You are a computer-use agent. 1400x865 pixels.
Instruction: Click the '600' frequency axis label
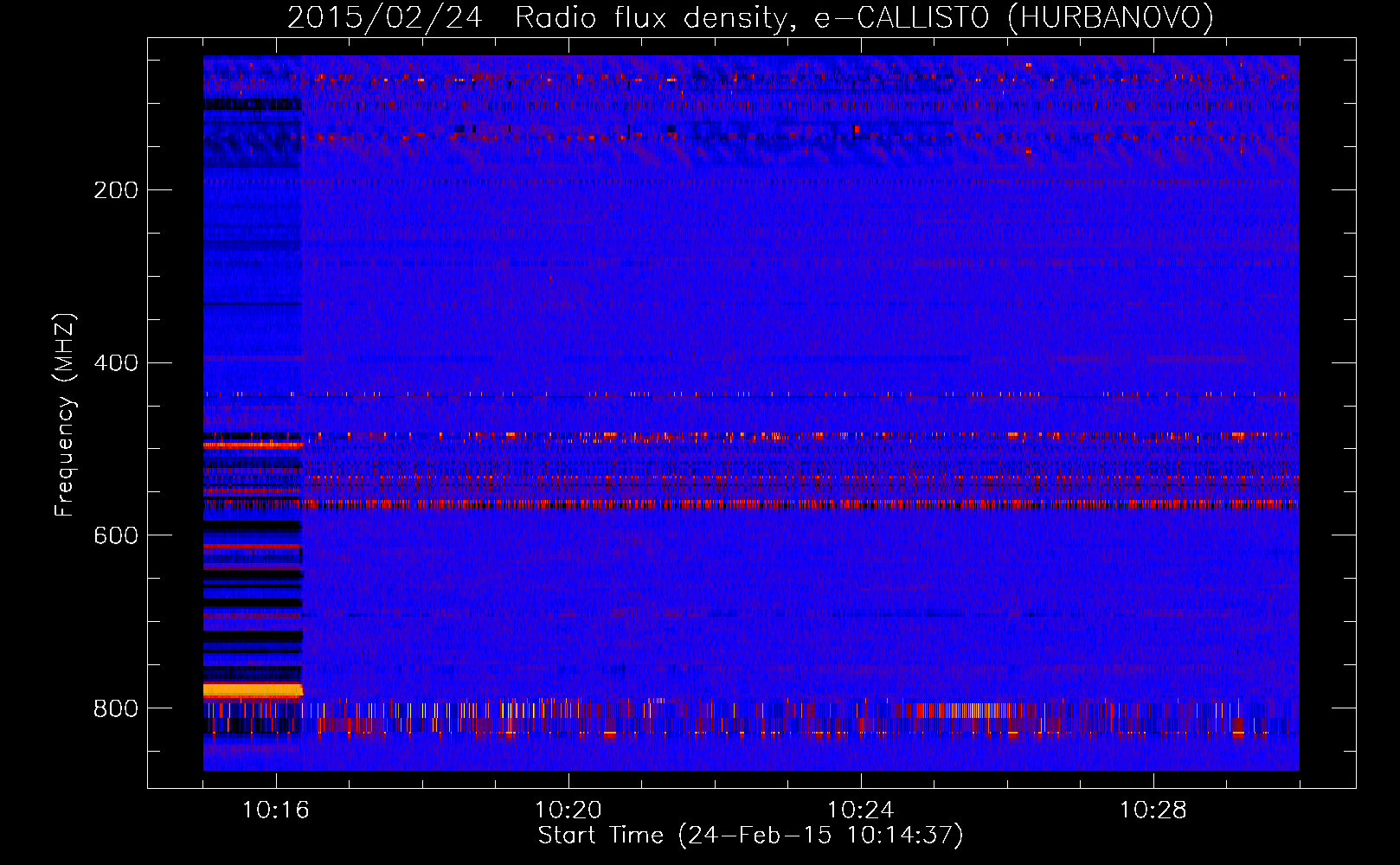point(116,536)
